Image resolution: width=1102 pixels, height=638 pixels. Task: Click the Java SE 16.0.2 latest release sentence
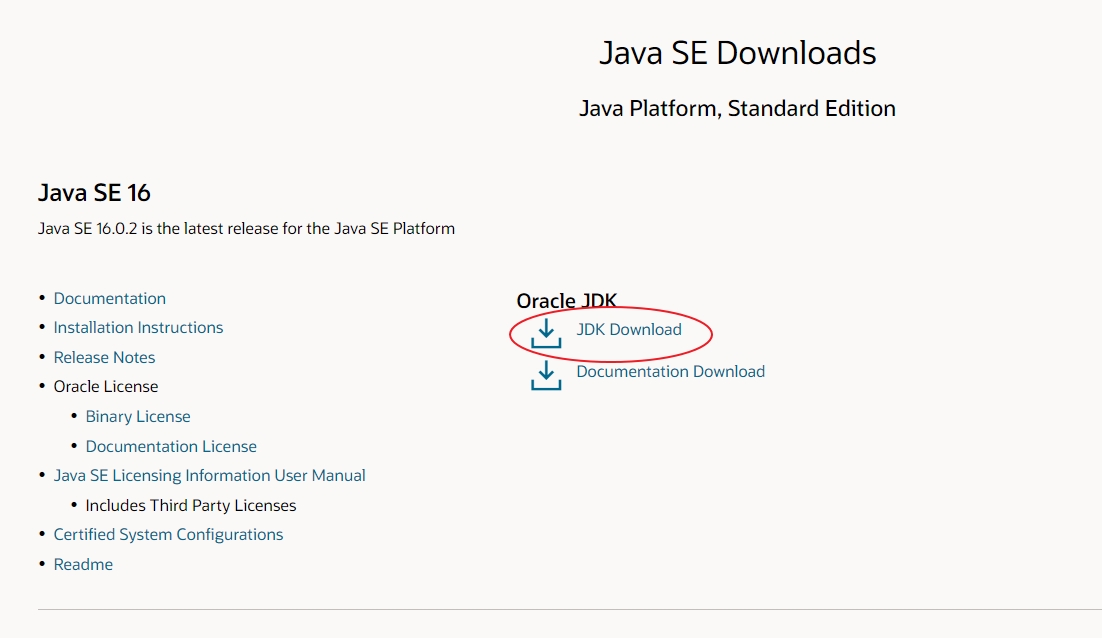coord(246,229)
